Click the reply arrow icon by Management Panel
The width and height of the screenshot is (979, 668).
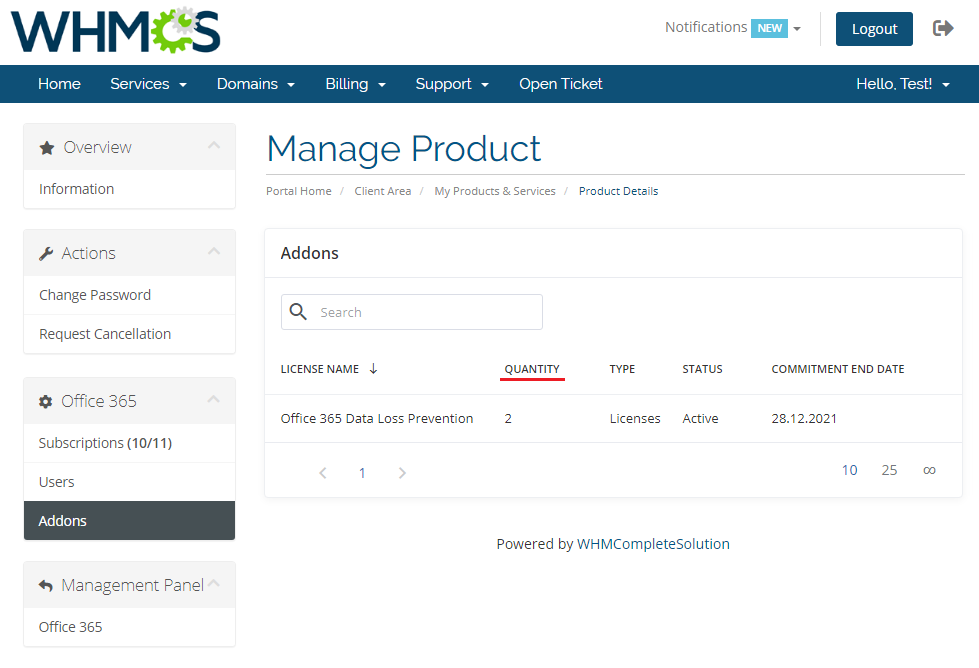click(46, 586)
